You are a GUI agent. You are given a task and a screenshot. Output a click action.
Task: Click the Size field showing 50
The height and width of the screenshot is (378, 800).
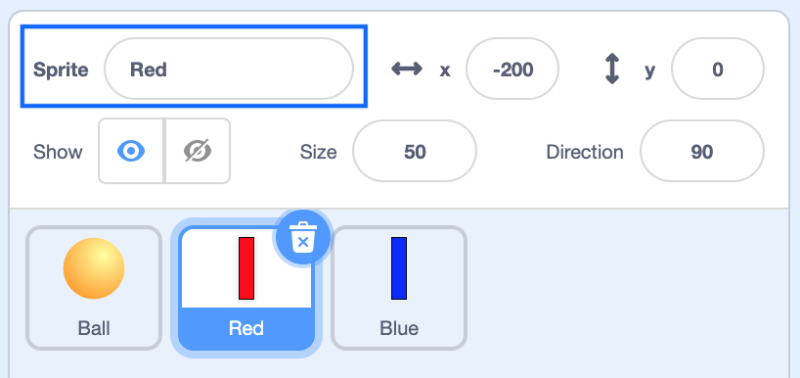(x=415, y=152)
